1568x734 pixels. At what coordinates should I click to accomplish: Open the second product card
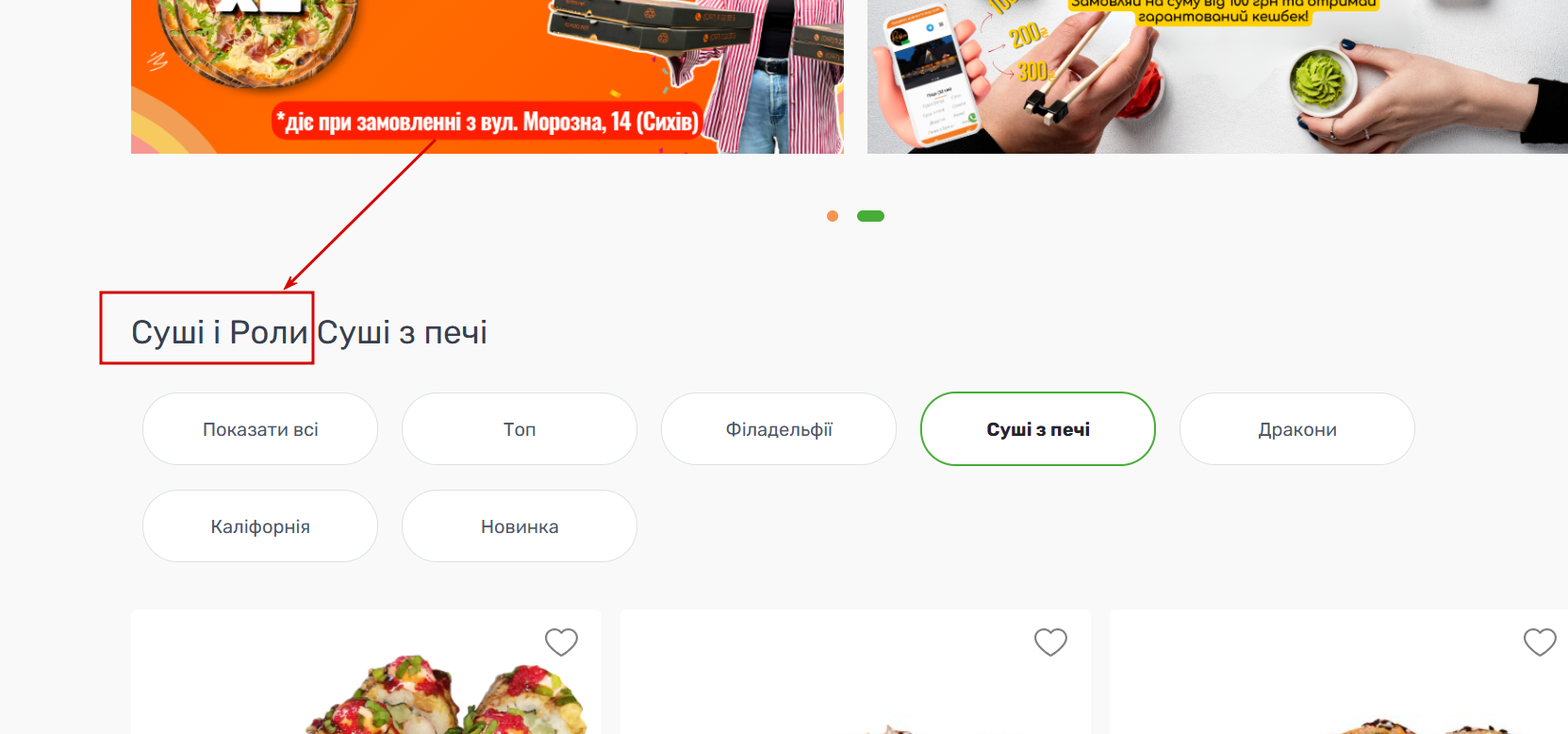(x=855, y=672)
